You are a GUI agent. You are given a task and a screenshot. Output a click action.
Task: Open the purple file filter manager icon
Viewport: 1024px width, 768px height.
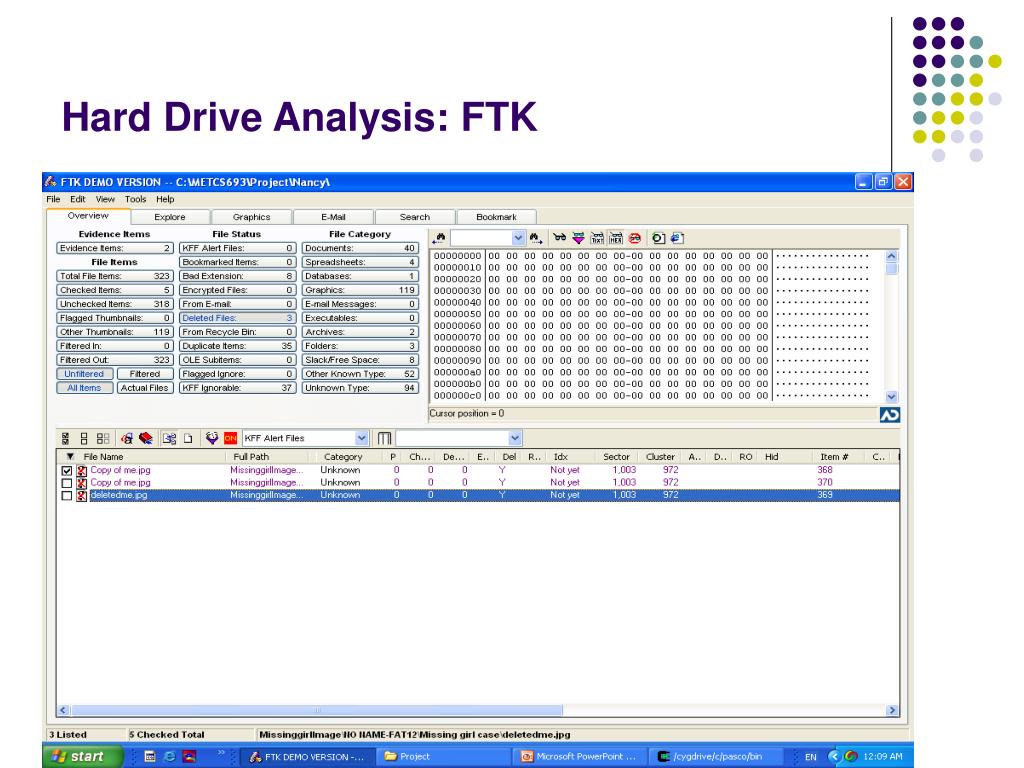coord(212,438)
